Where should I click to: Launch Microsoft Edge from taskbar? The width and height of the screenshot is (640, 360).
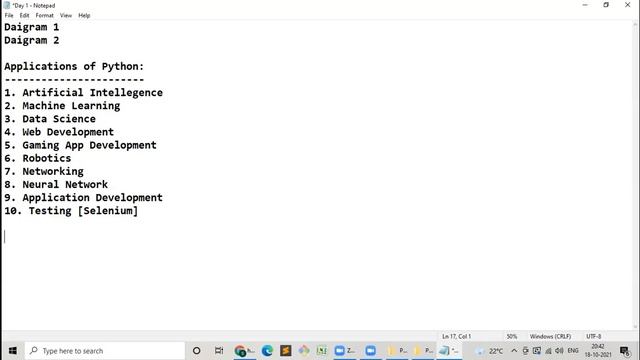coord(267,351)
